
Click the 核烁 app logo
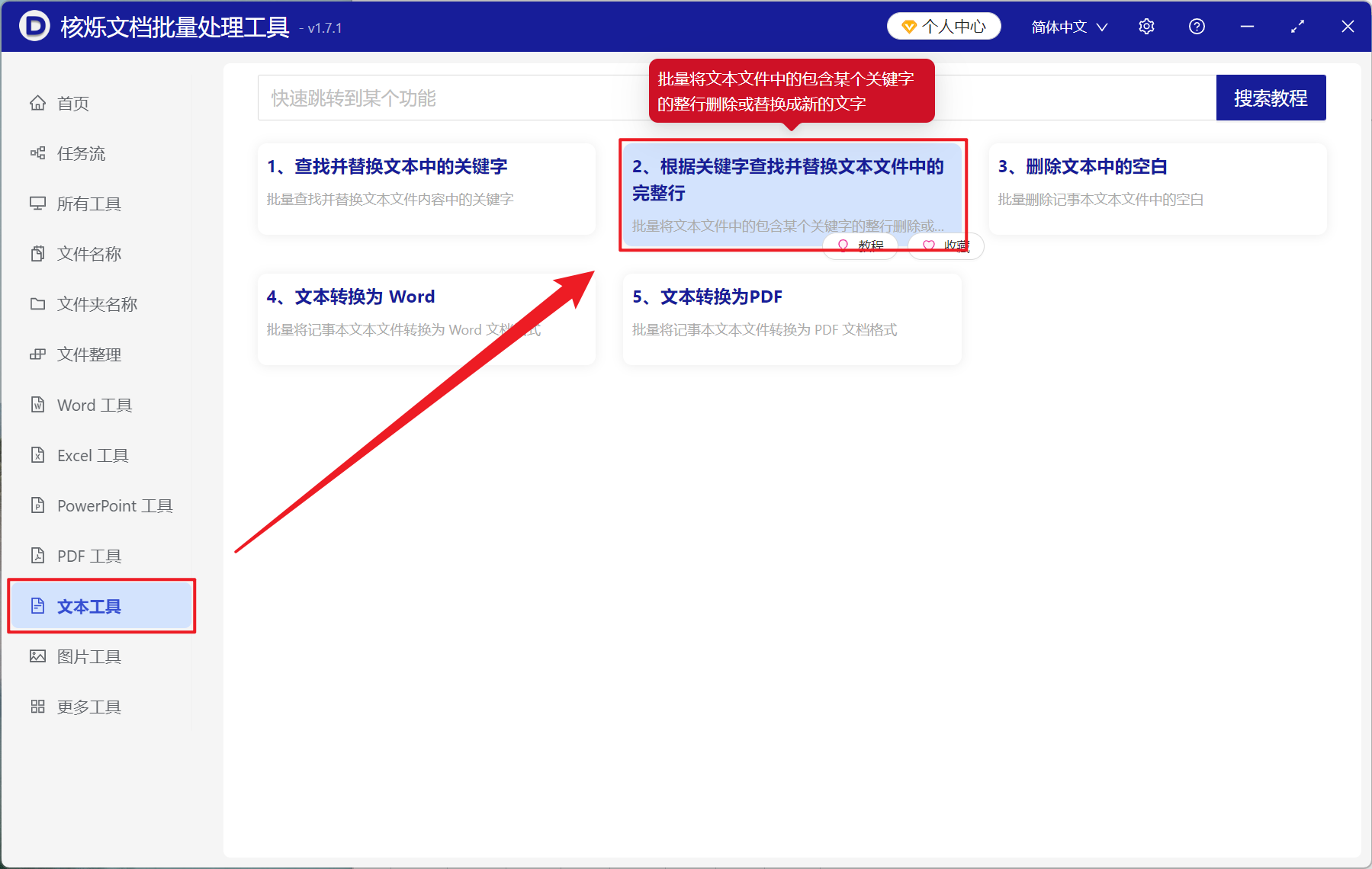[x=34, y=26]
